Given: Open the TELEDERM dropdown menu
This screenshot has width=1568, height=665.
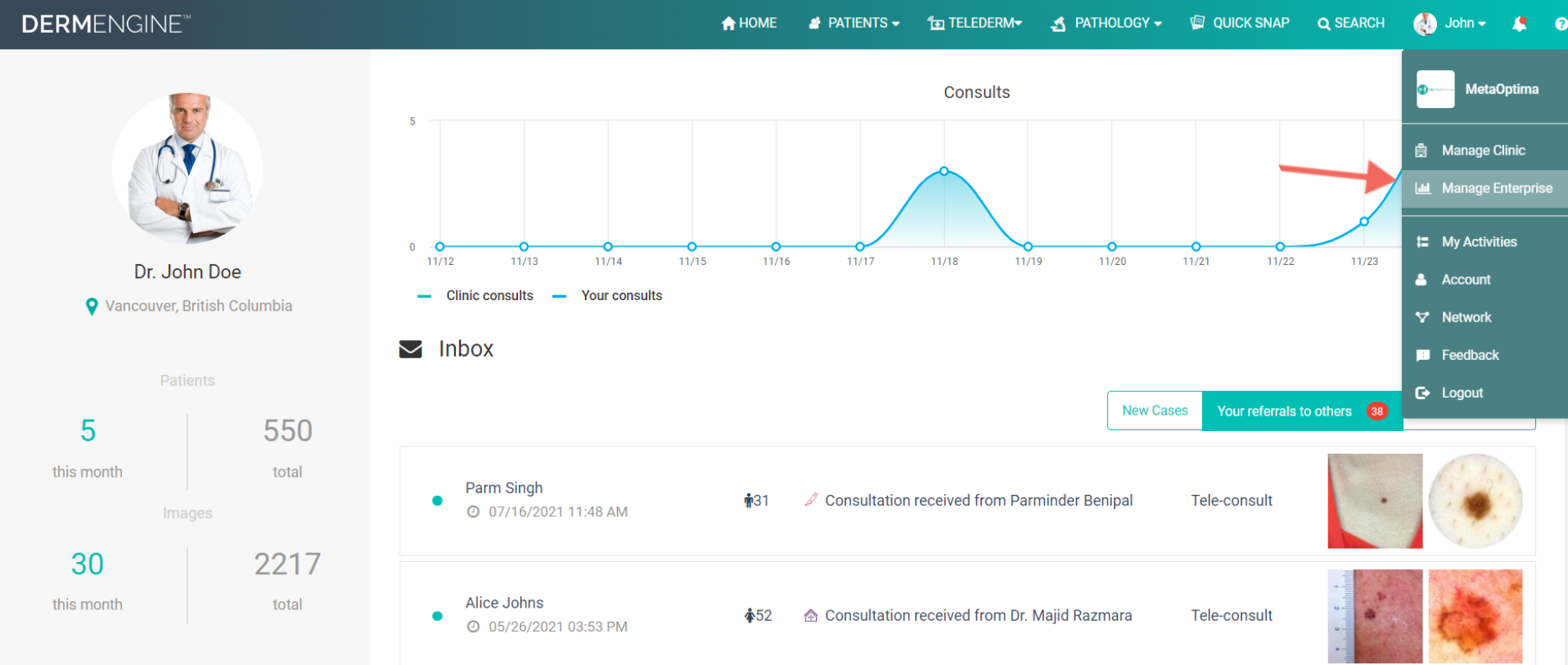Looking at the screenshot, I should click(975, 23).
